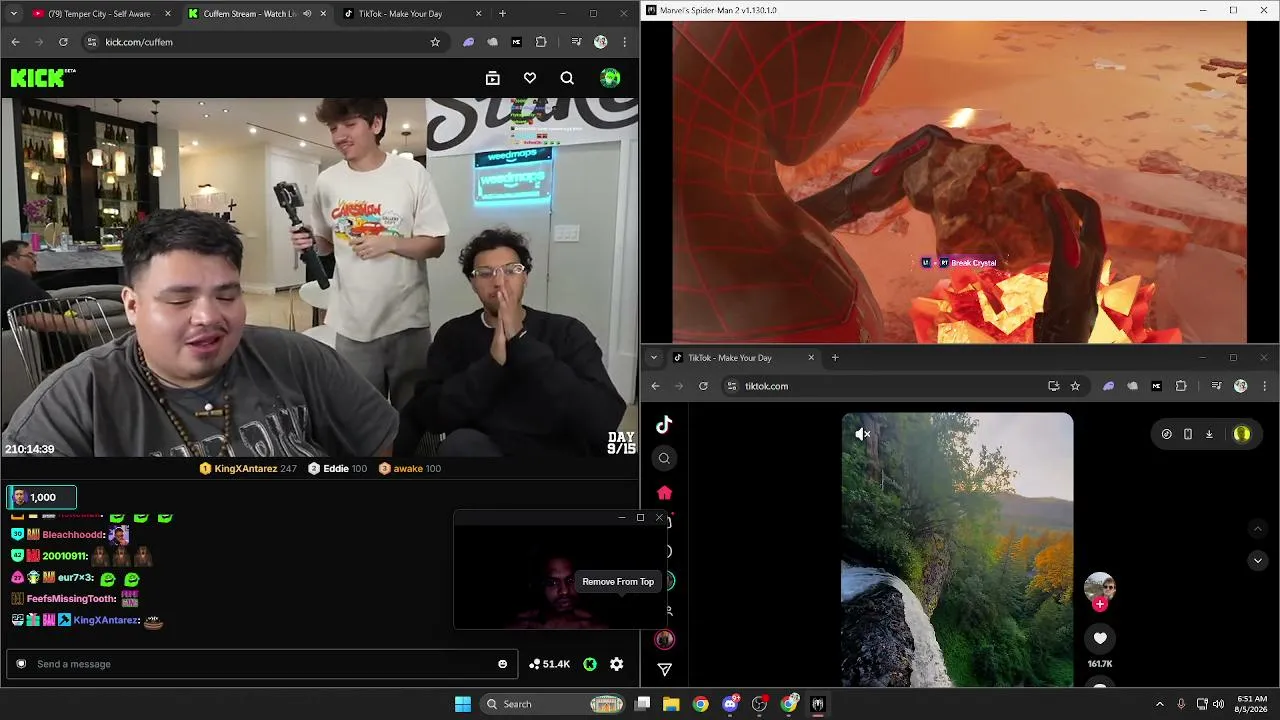This screenshot has width=1280, height=720.
Task: Reload the tiktok.com page
Action: pos(703,386)
